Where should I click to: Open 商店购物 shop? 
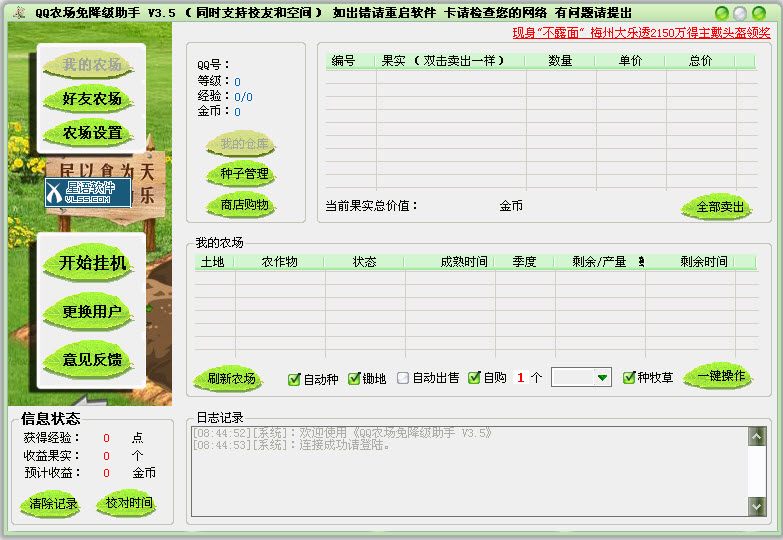pyautogui.click(x=242, y=205)
